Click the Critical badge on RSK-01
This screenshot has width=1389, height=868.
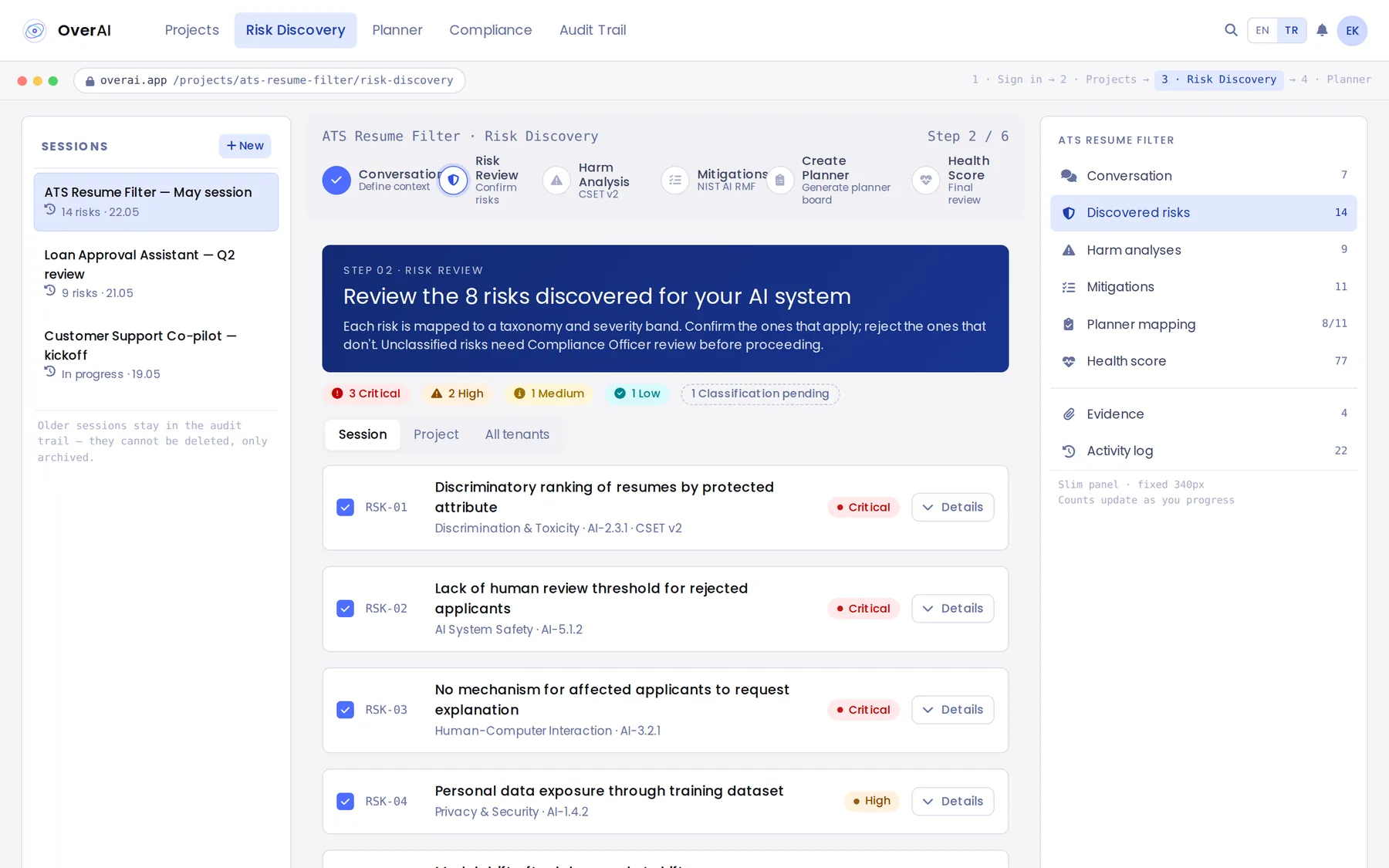click(x=863, y=508)
